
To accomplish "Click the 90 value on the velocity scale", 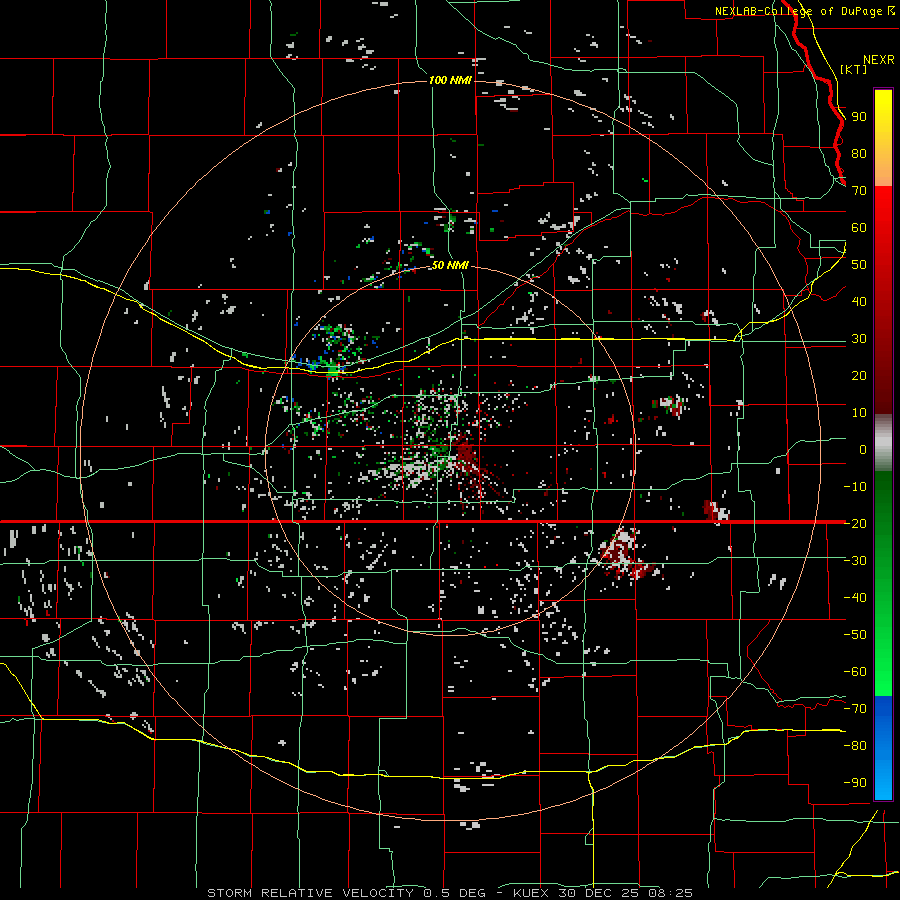I will (x=859, y=117).
